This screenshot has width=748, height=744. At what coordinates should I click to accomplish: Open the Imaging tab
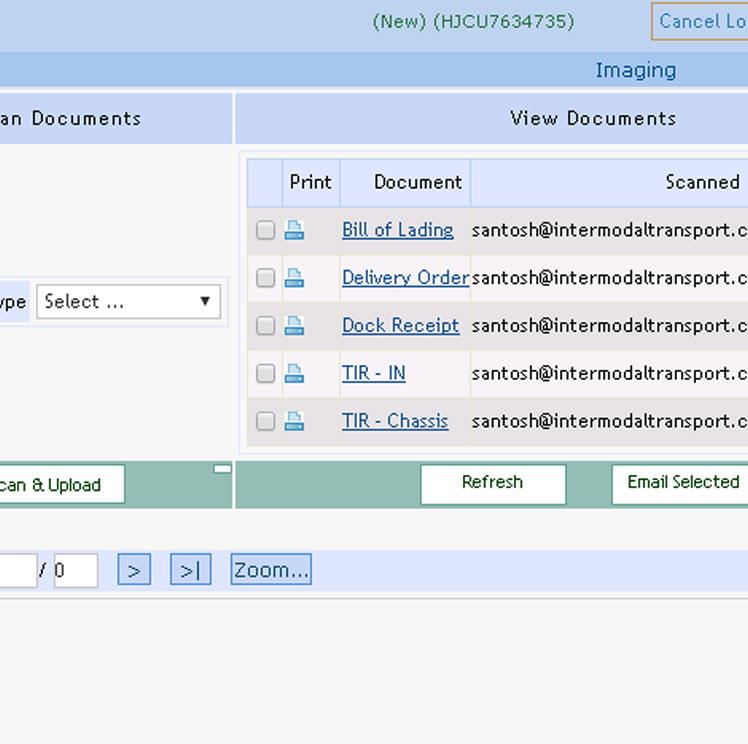point(635,70)
